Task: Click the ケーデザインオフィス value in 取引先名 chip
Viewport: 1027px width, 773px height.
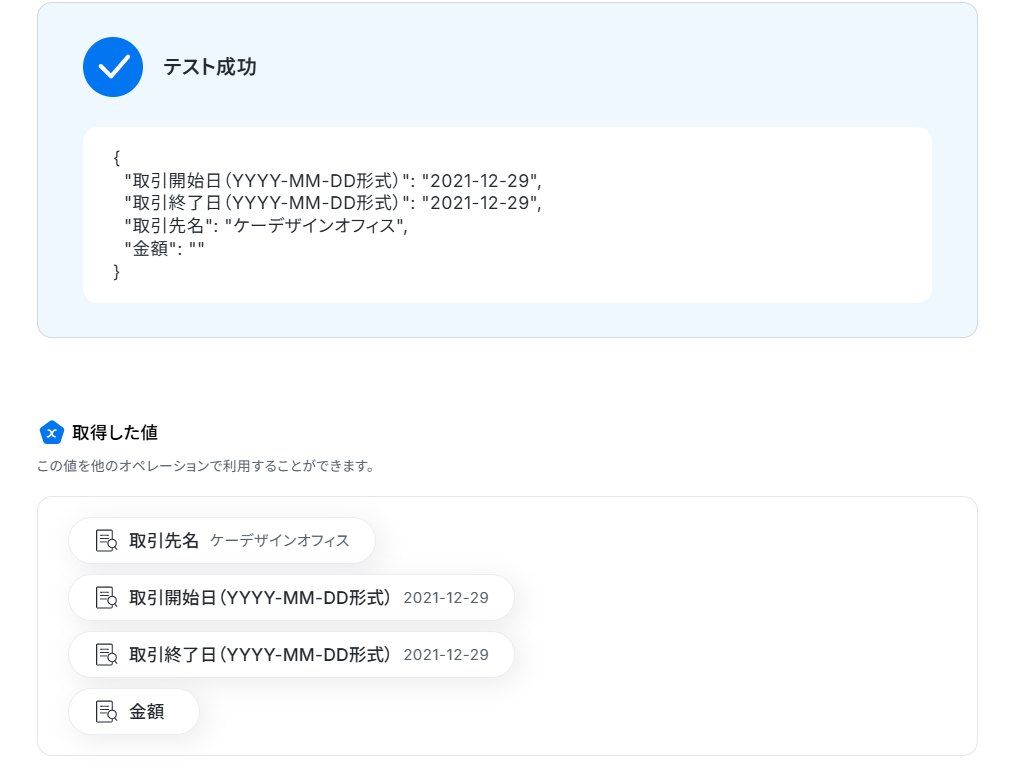Action: click(280, 540)
